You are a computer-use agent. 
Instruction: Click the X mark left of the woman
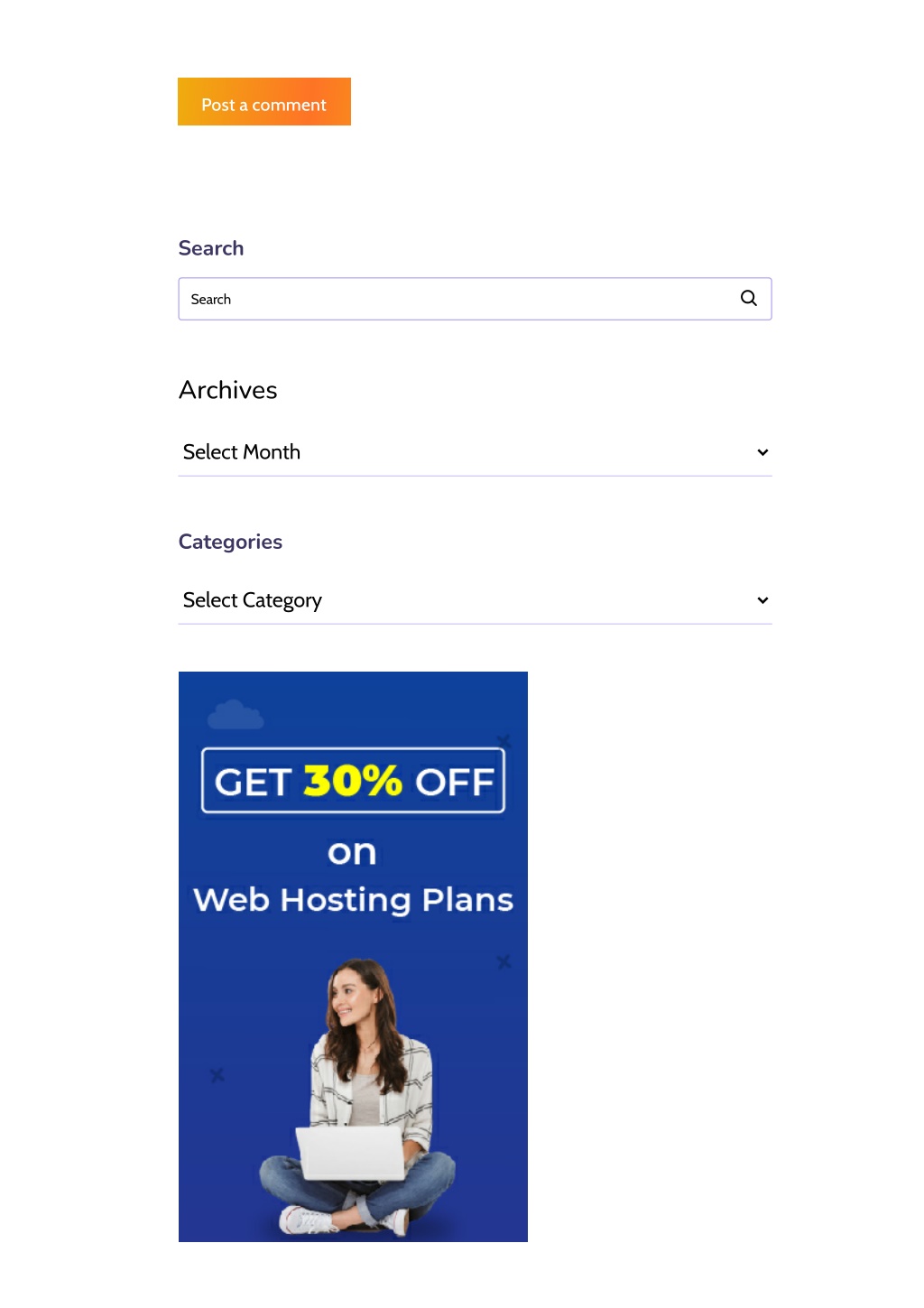(x=217, y=1075)
